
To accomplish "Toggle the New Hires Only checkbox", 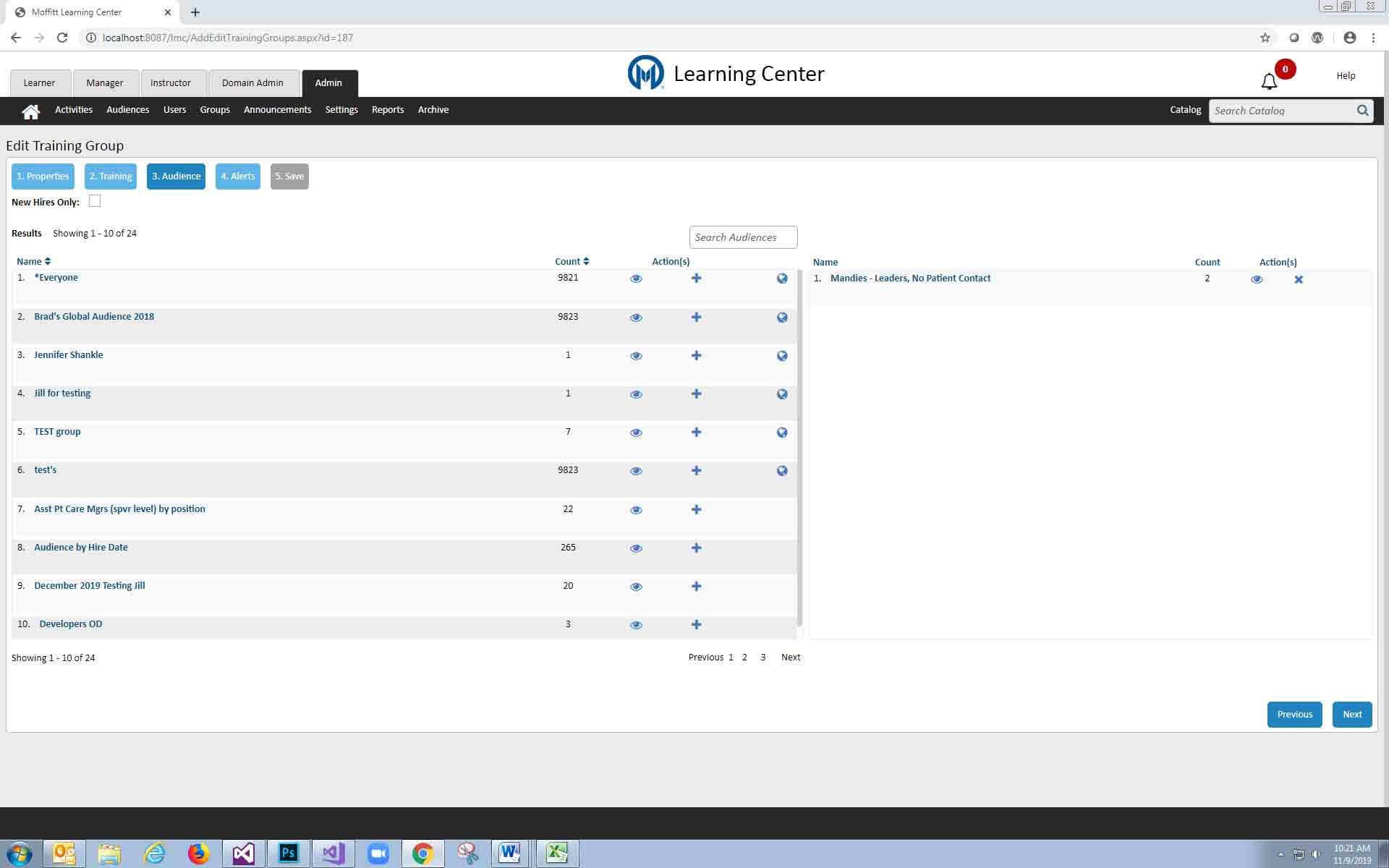I will 95,202.
